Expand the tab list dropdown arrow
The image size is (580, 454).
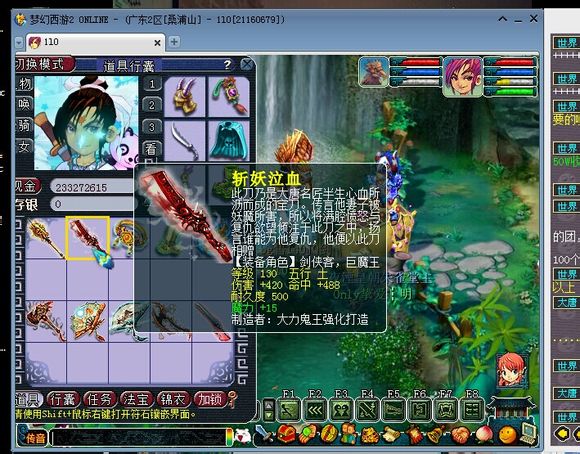(x=19, y=43)
